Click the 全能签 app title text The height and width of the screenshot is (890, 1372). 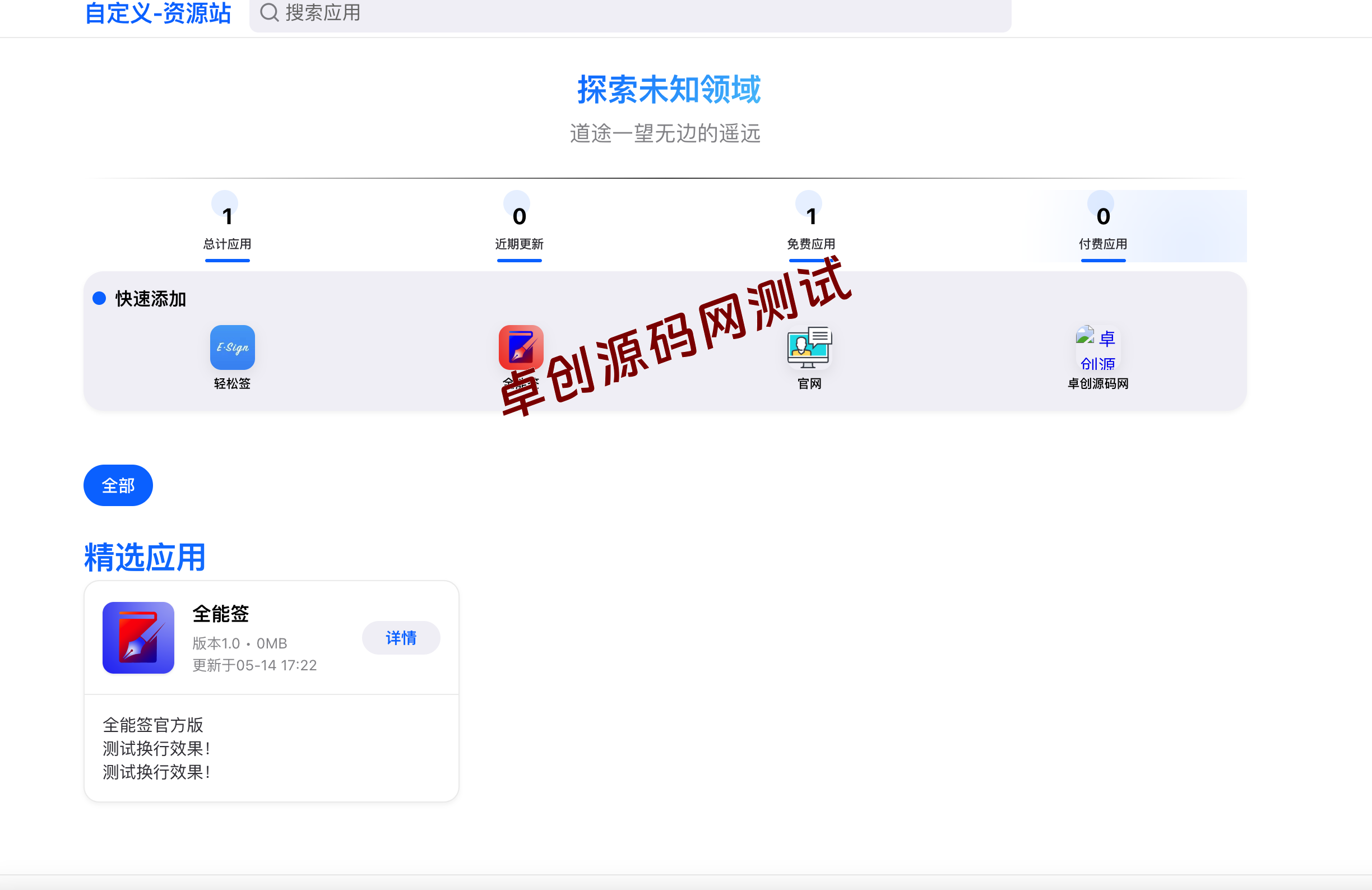[x=221, y=614]
